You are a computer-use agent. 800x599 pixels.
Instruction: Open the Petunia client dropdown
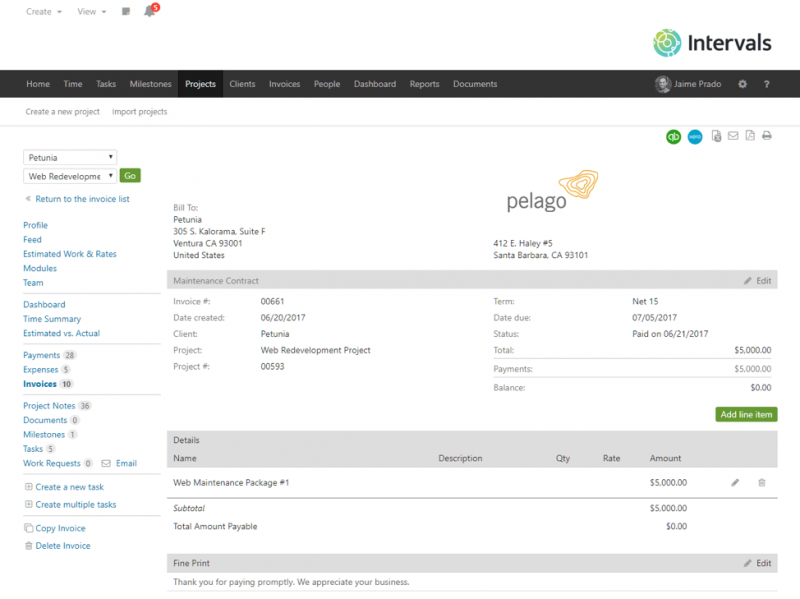tap(70, 157)
